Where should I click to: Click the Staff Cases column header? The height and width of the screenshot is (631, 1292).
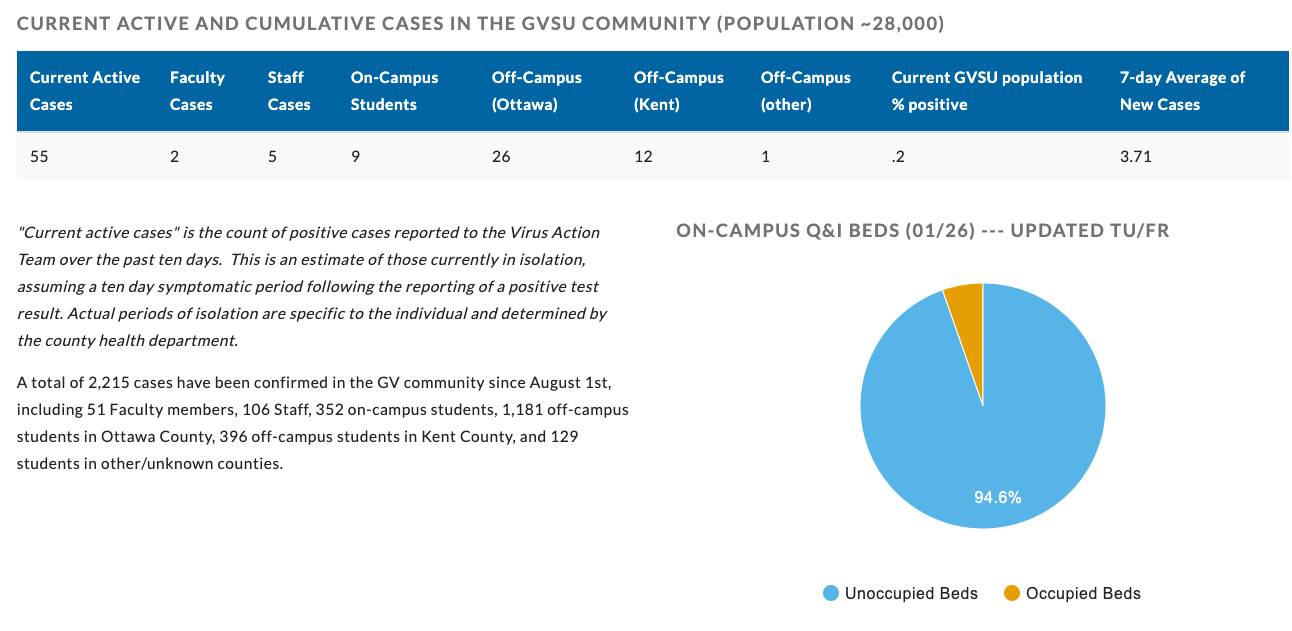pyautogui.click(x=289, y=90)
